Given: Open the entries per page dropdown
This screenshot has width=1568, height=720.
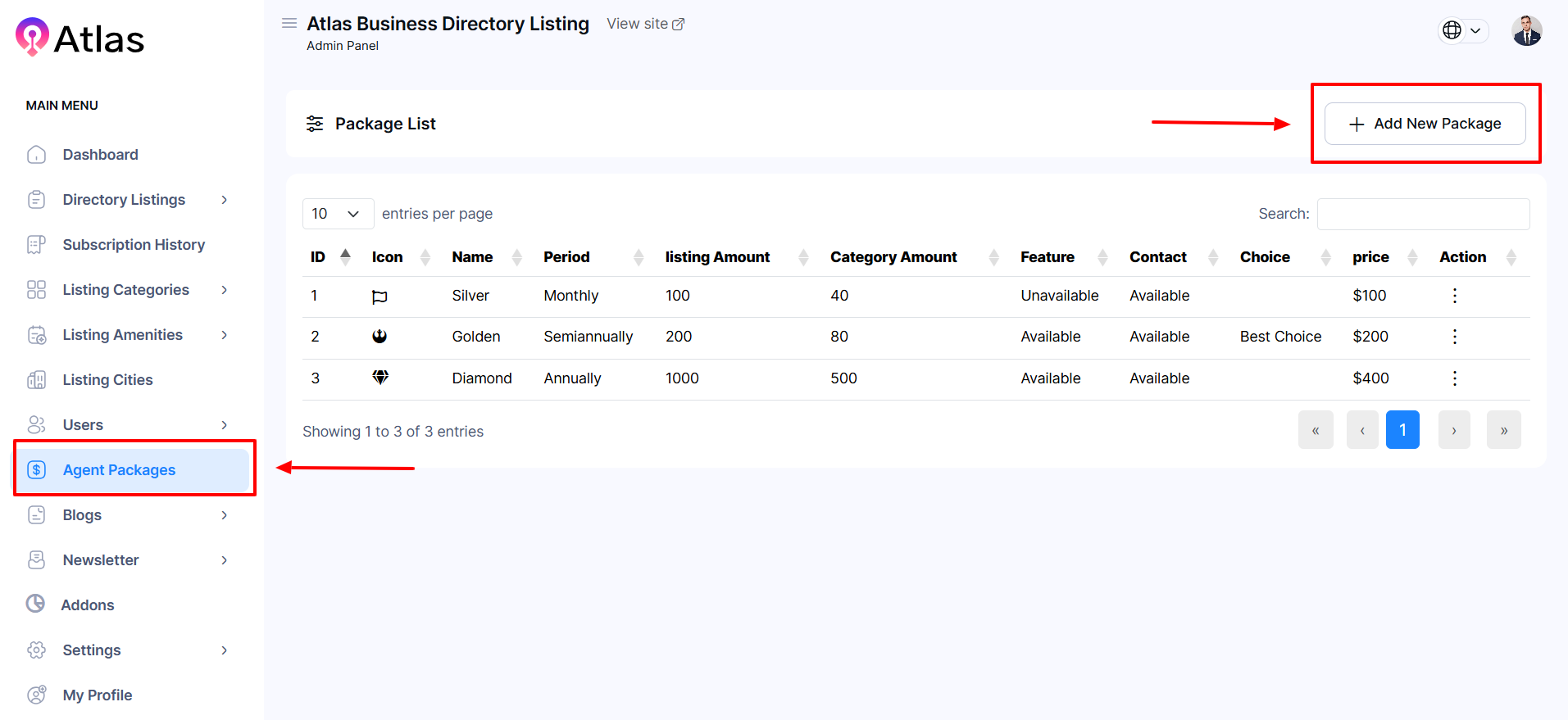Looking at the screenshot, I should point(337,214).
